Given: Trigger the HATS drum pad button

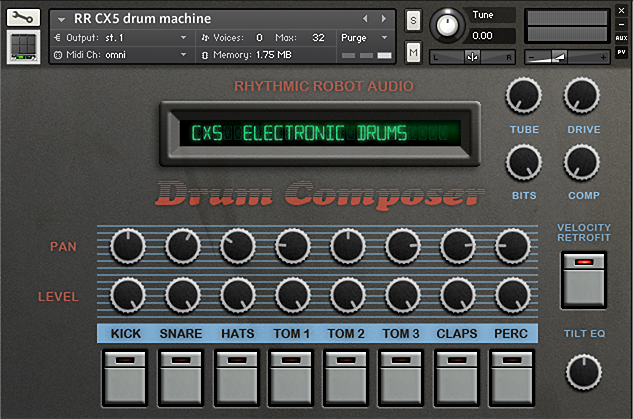Looking at the screenshot, I should coord(237,378).
